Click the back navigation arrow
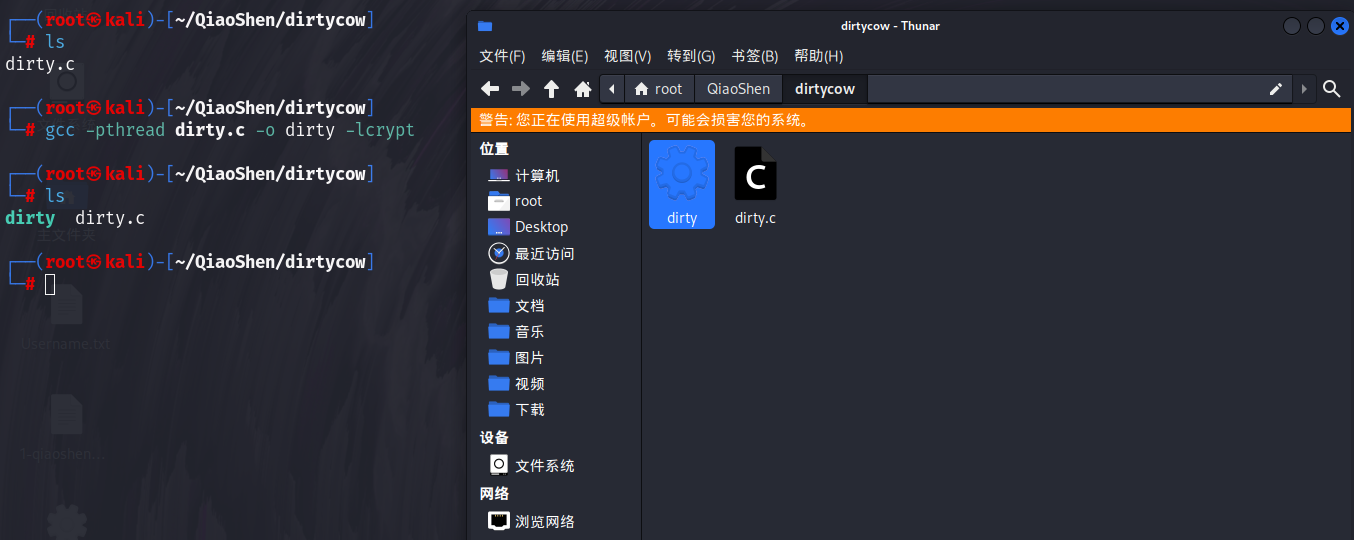 coord(490,89)
